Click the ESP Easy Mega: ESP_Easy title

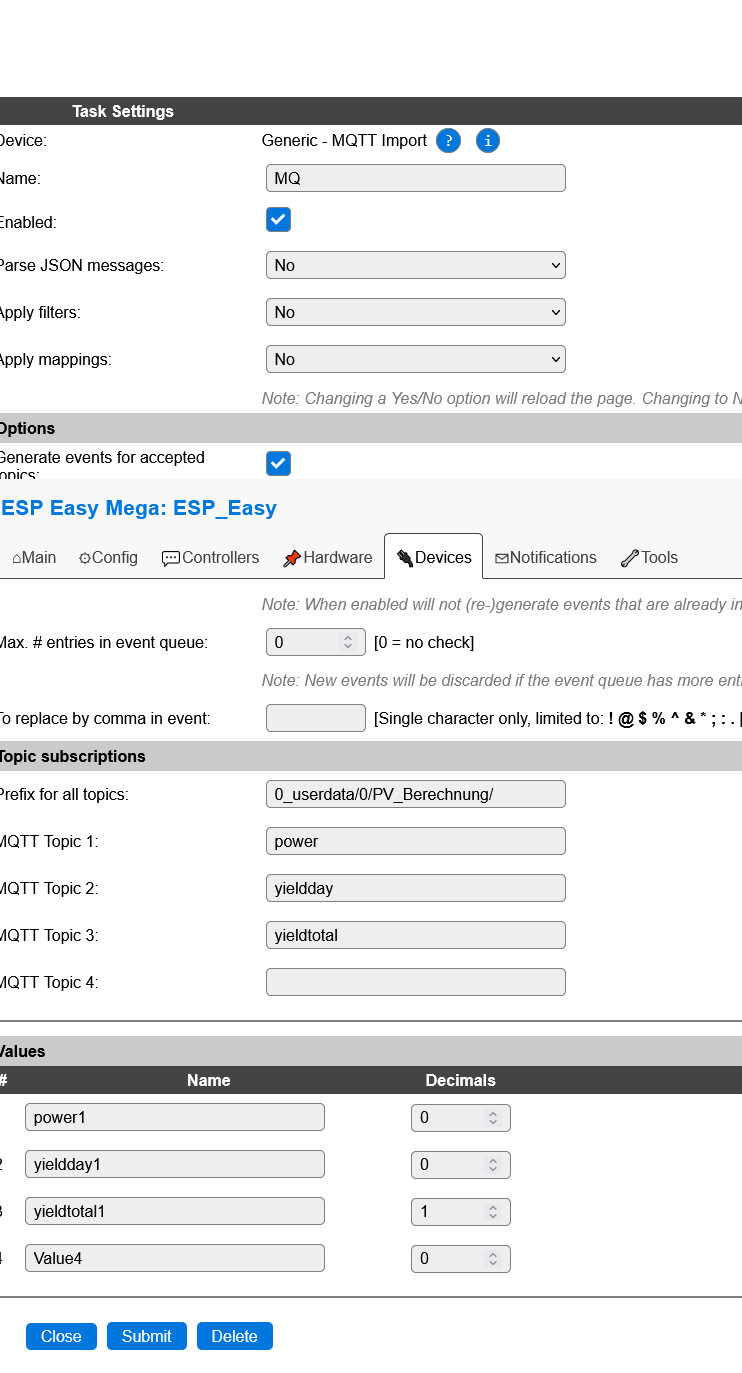(139, 508)
